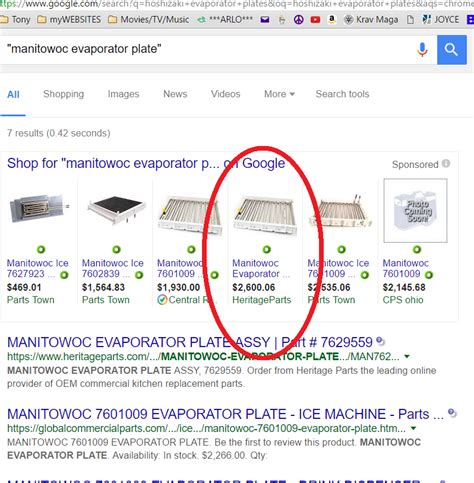Open Manitowoc Ice 7627923 product link
The height and width of the screenshot is (483, 474).
point(37,268)
